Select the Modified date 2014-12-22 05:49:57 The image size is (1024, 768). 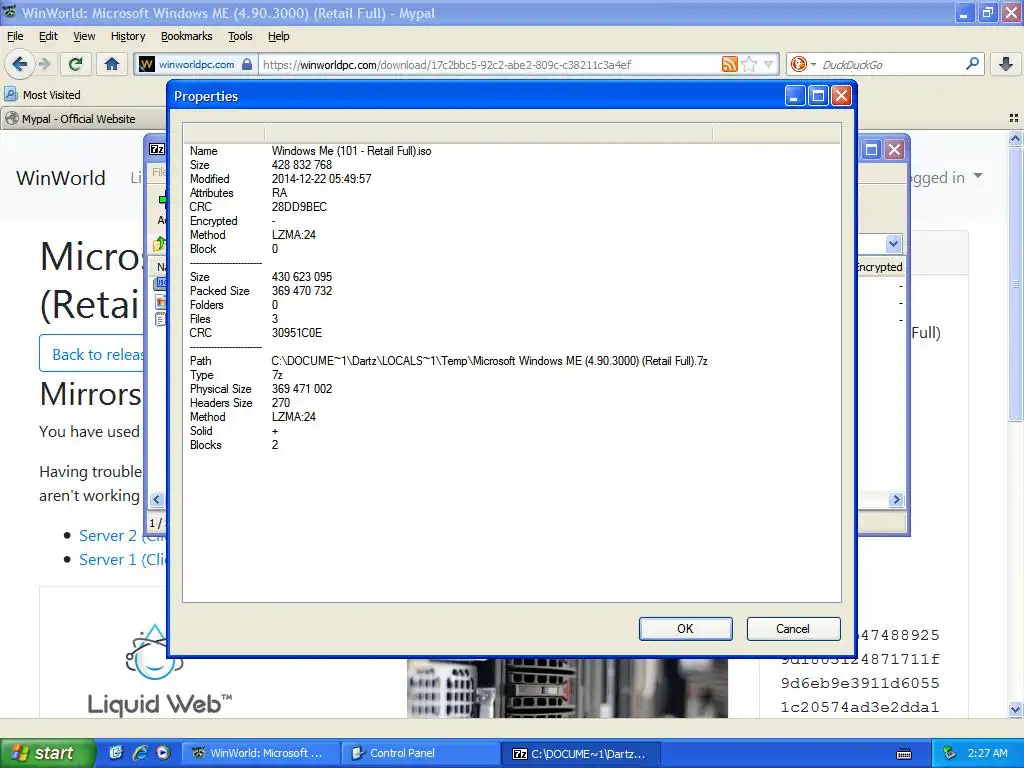321,179
